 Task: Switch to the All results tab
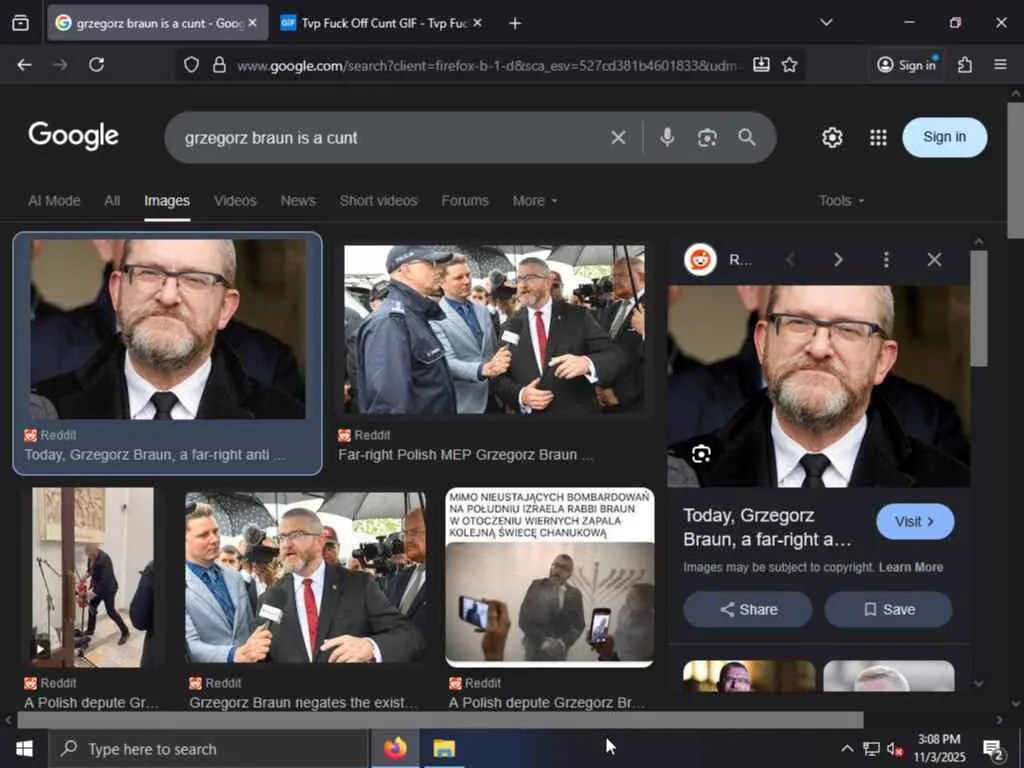pyautogui.click(x=112, y=200)
